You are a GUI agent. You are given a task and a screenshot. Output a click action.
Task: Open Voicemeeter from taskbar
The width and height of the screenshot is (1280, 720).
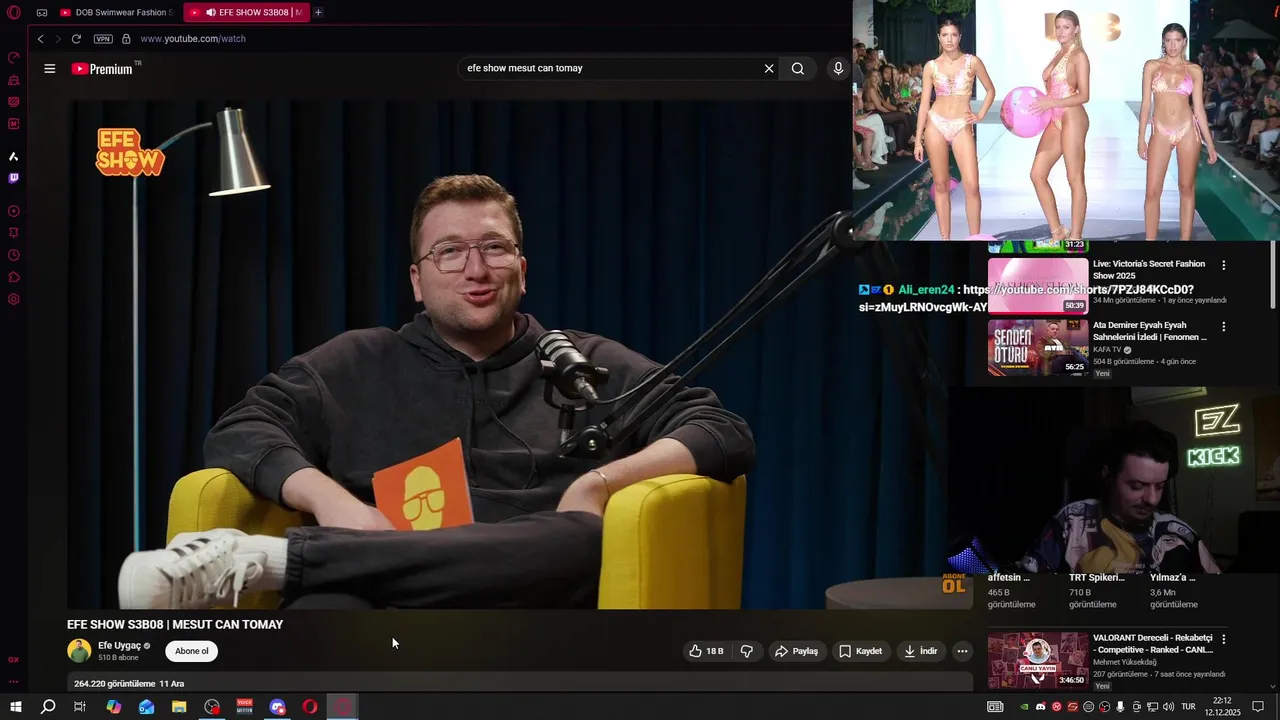(x=245, y=707)
